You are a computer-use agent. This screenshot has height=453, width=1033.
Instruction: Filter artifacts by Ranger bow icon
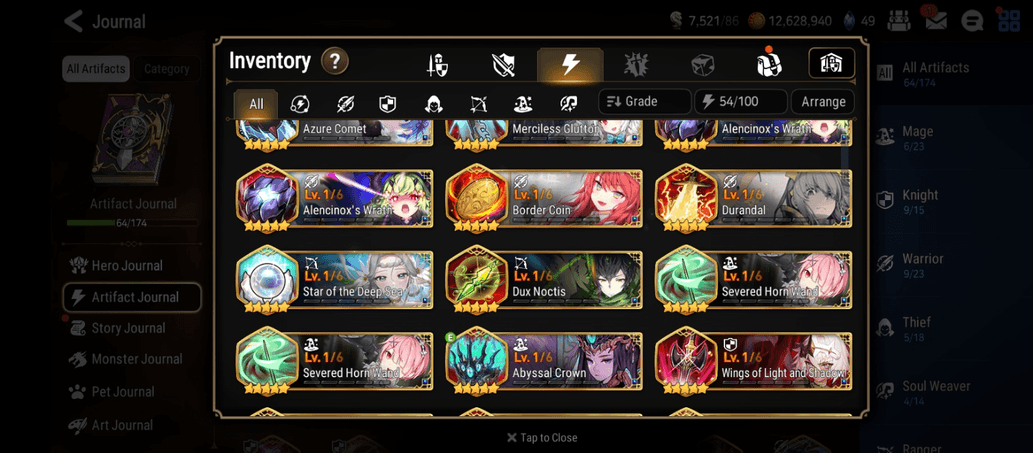point(478,103)
